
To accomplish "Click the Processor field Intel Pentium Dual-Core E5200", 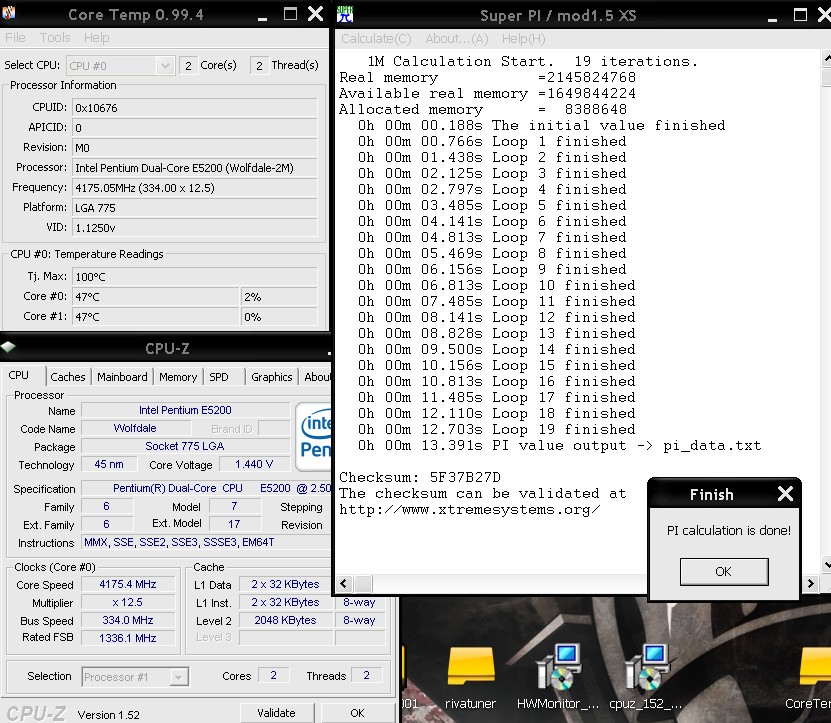I will 195,167.
